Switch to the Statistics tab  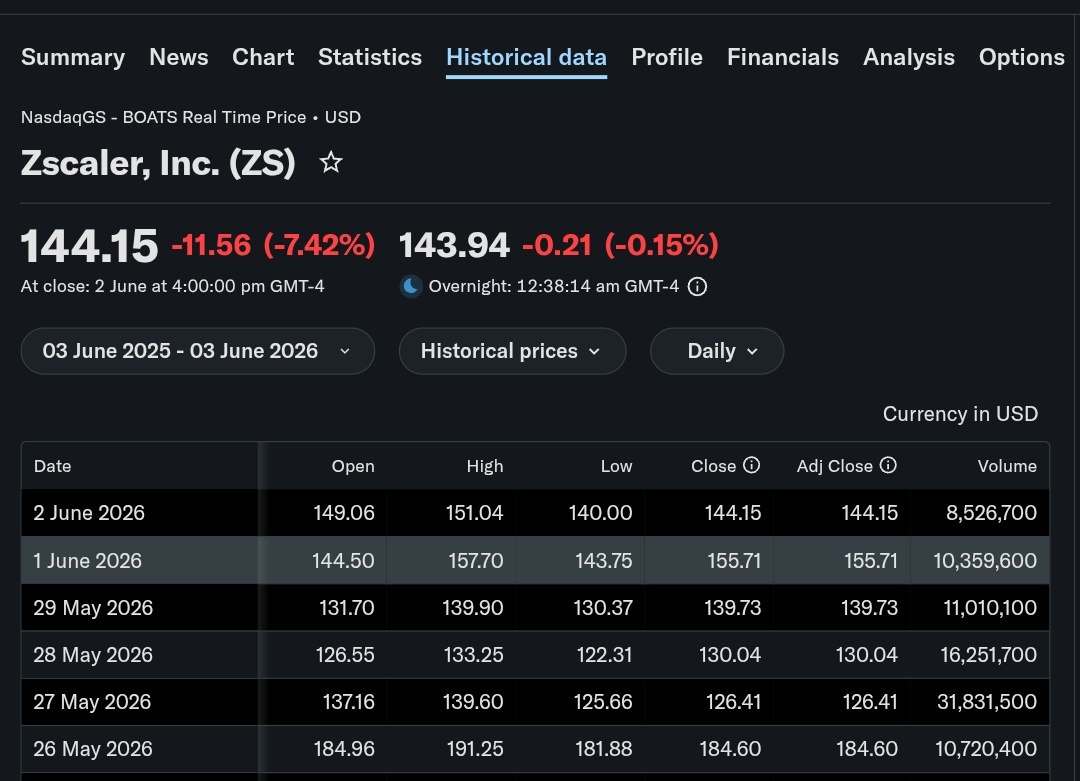click(370, 57)
